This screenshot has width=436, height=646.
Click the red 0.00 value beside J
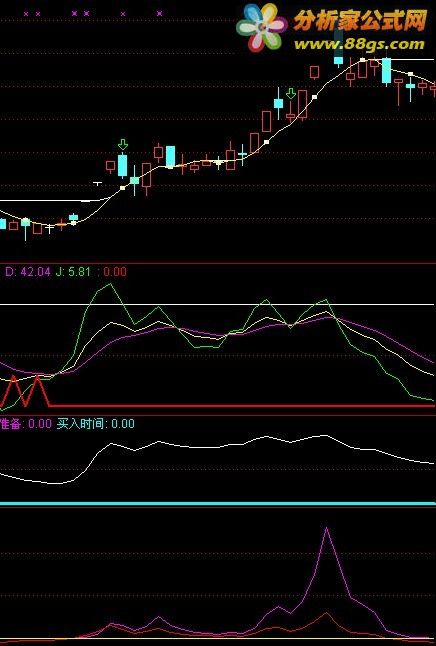115,272
